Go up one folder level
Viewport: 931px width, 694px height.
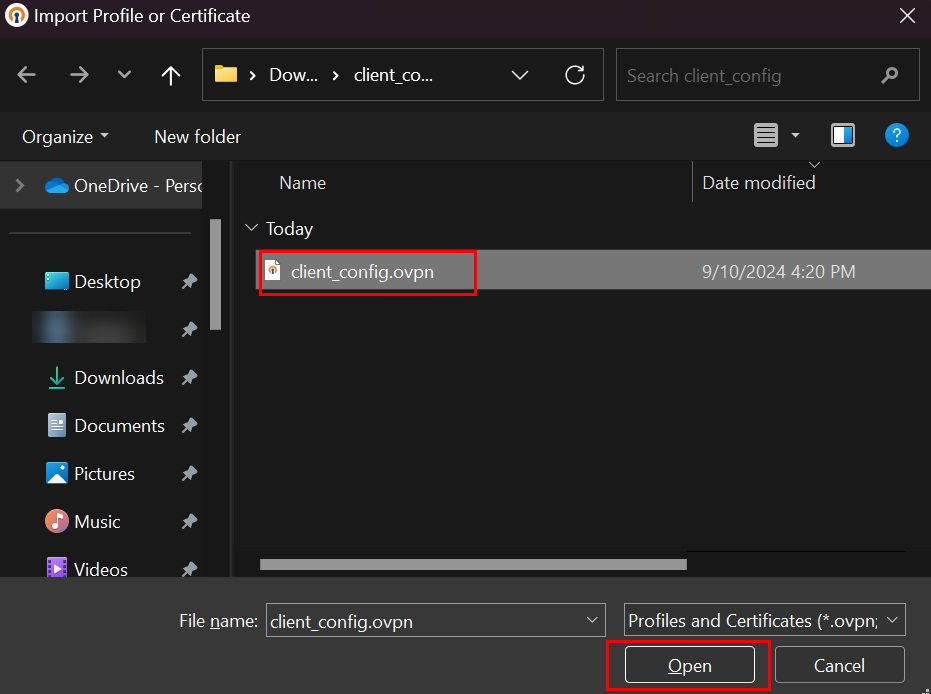click(x=171, y=75)
